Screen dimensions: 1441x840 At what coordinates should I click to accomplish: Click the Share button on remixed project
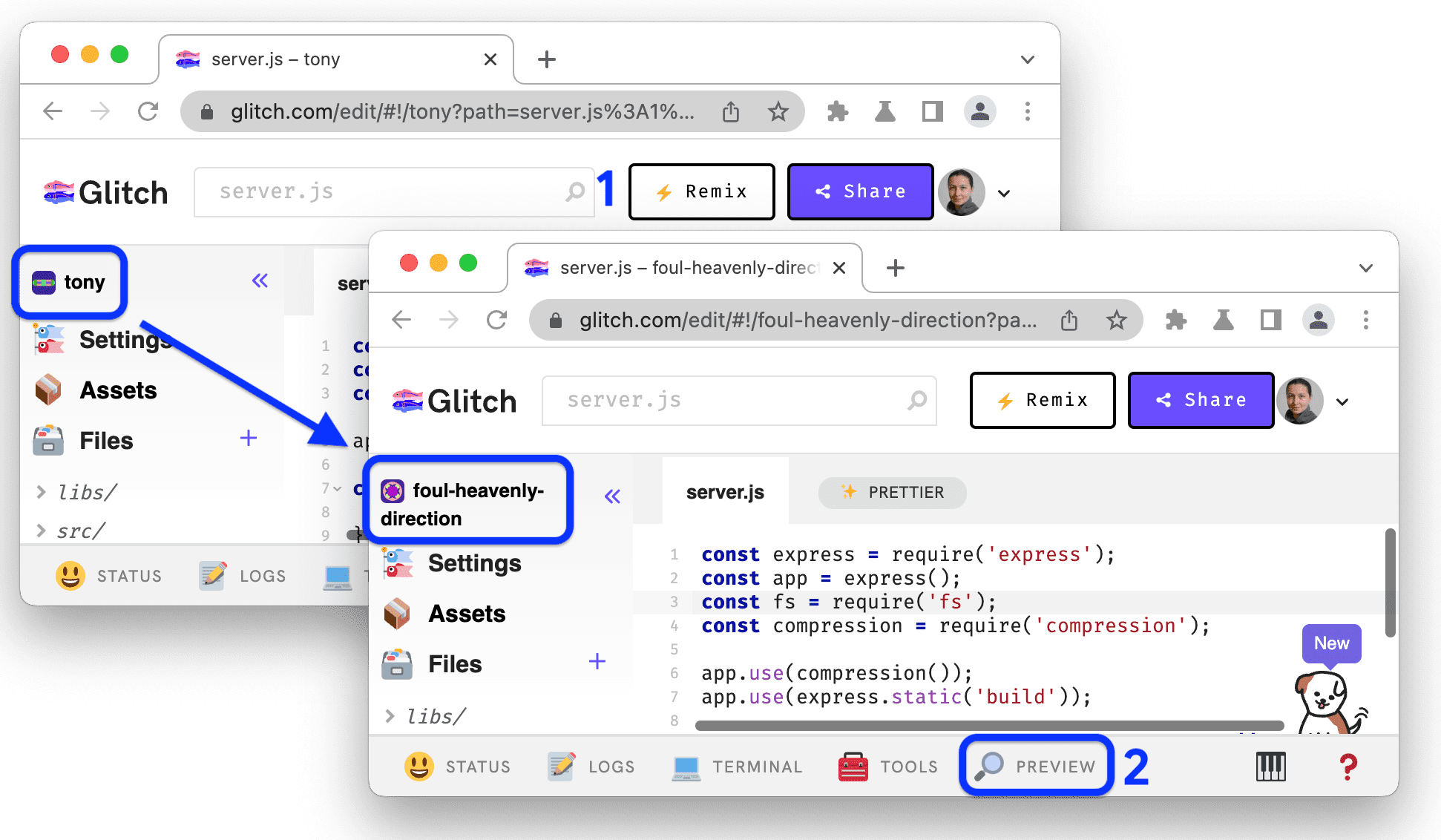(x=1200, y=400)
